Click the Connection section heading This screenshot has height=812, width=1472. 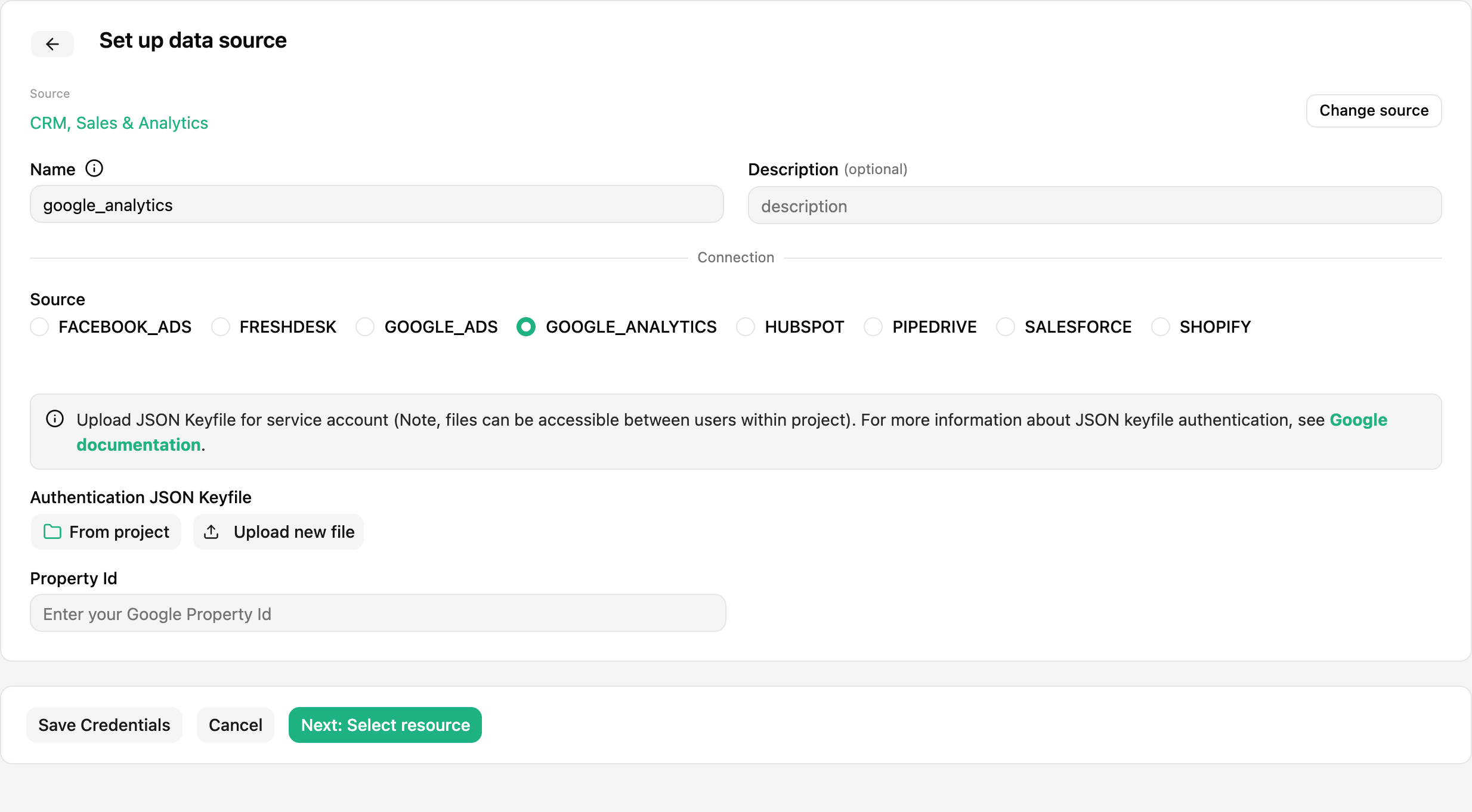(736, 258)
